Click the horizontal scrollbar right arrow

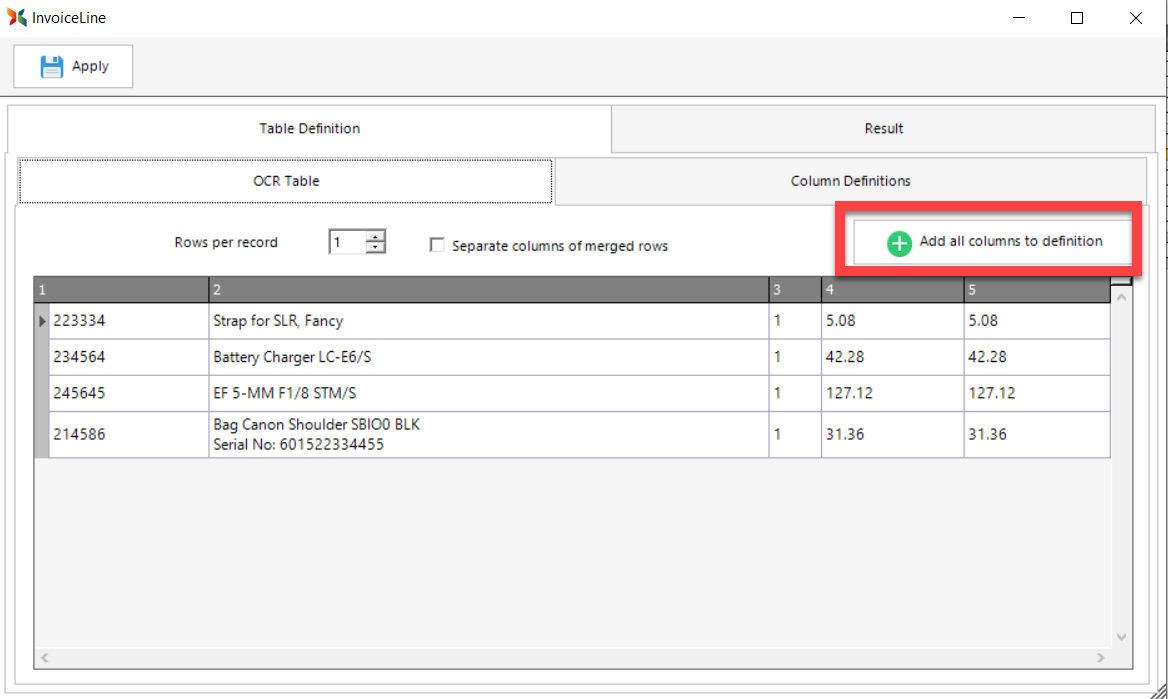(1101, 658)
